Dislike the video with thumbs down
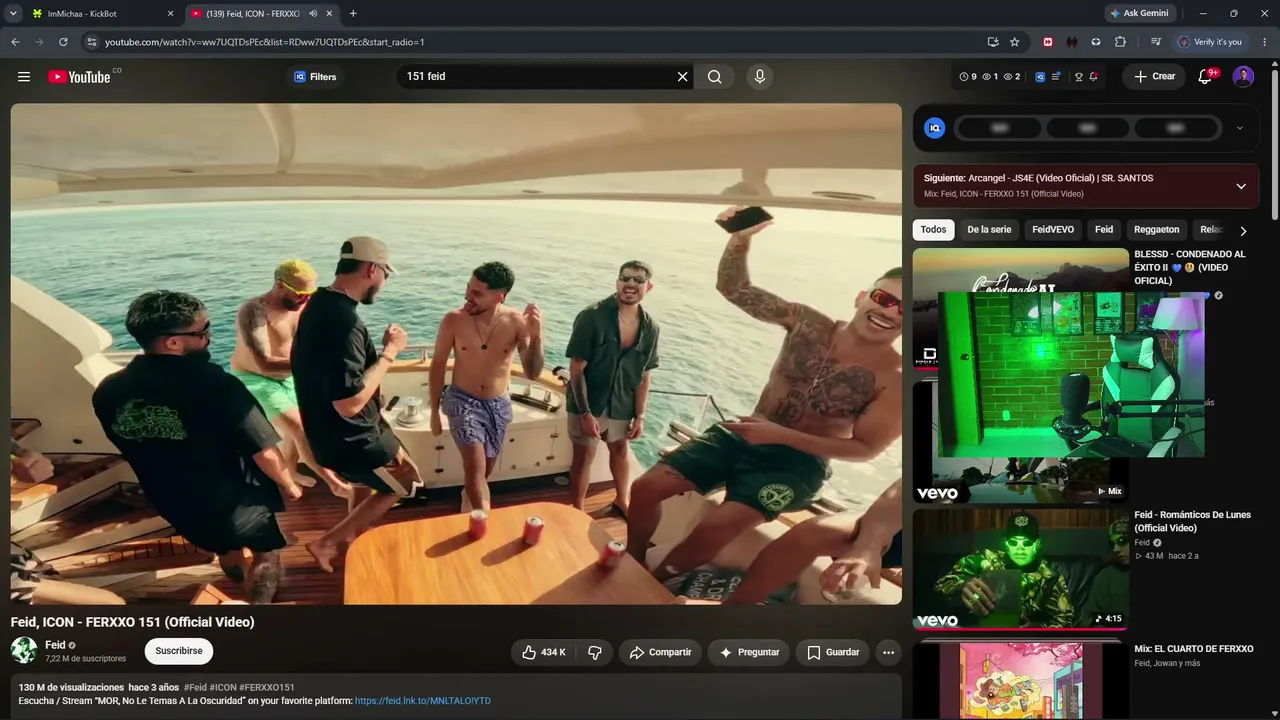Screen dimensions: 1280x720 point(595,652)
